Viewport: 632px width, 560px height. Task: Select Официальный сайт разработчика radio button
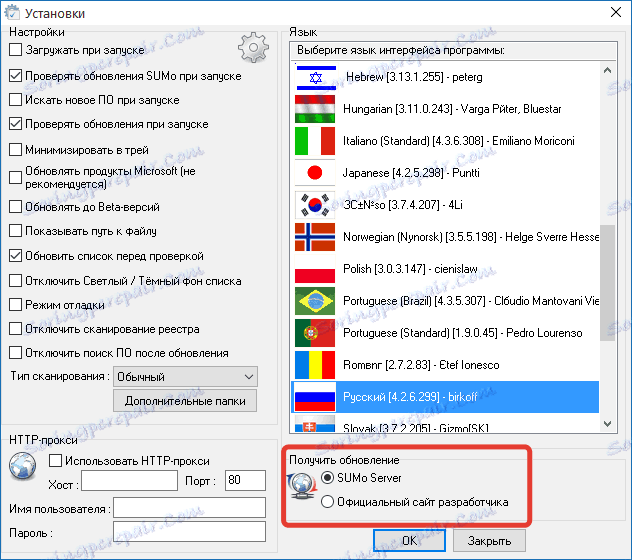[x=327, y=502]
